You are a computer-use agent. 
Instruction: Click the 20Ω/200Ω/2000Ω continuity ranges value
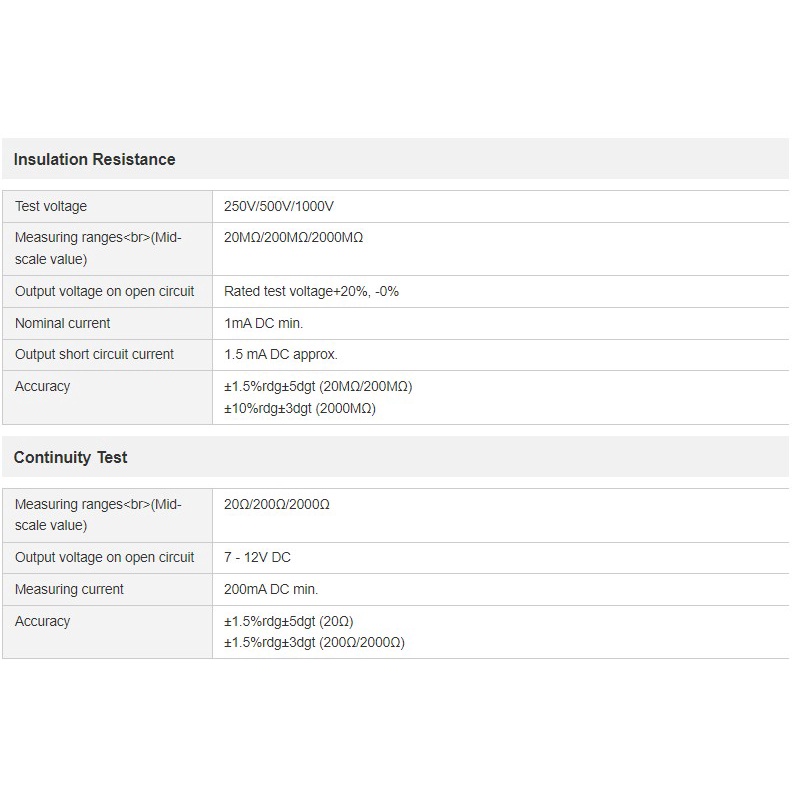[277, 504]
